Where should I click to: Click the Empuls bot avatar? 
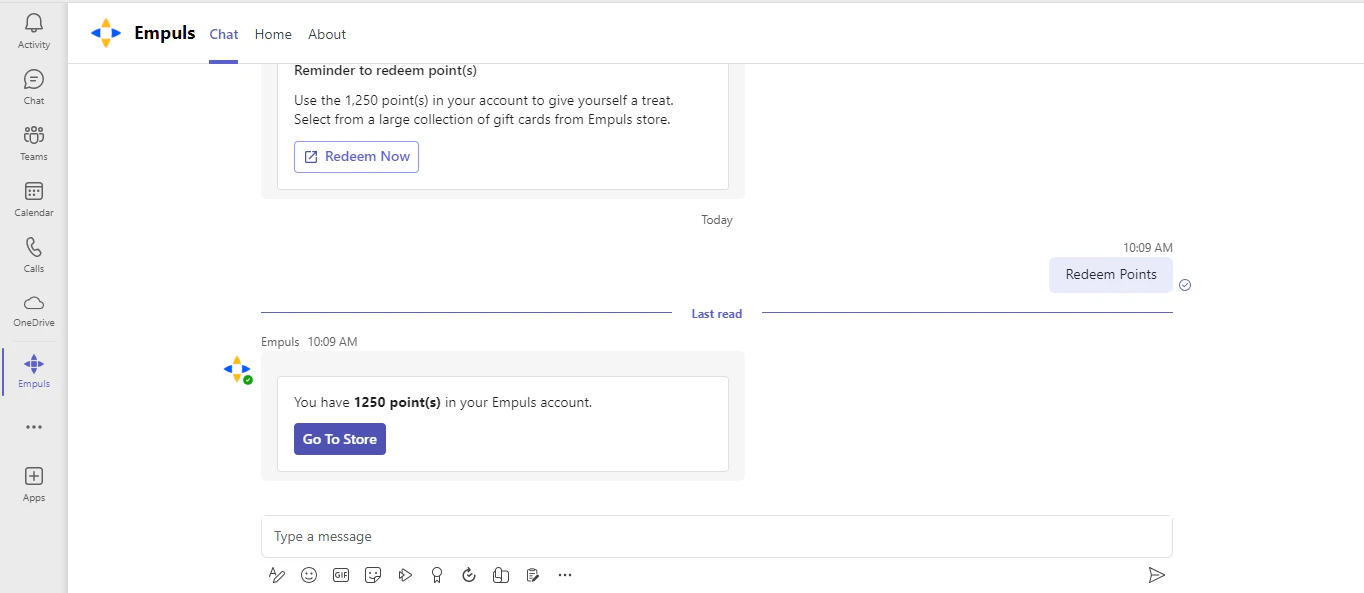(237, 369)
